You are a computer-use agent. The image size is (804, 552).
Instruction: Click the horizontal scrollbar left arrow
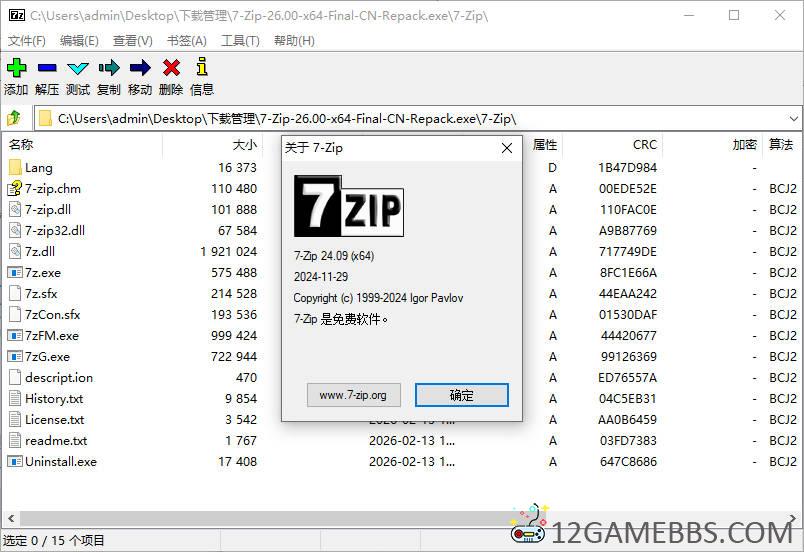(11, 518)
